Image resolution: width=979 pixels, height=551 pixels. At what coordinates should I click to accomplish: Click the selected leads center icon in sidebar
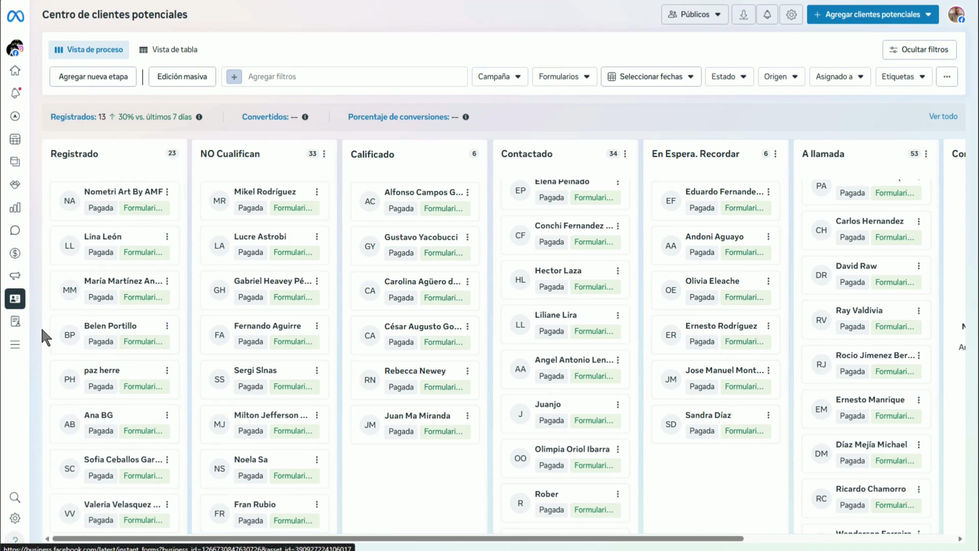coord(15,299)
